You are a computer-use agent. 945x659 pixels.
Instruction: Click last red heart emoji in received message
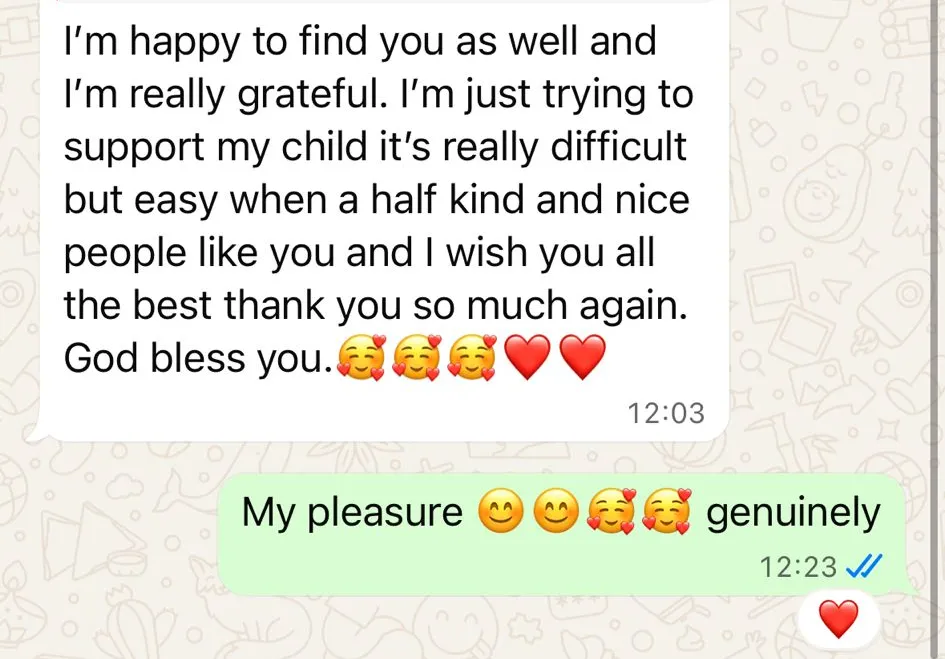(583, 358)
